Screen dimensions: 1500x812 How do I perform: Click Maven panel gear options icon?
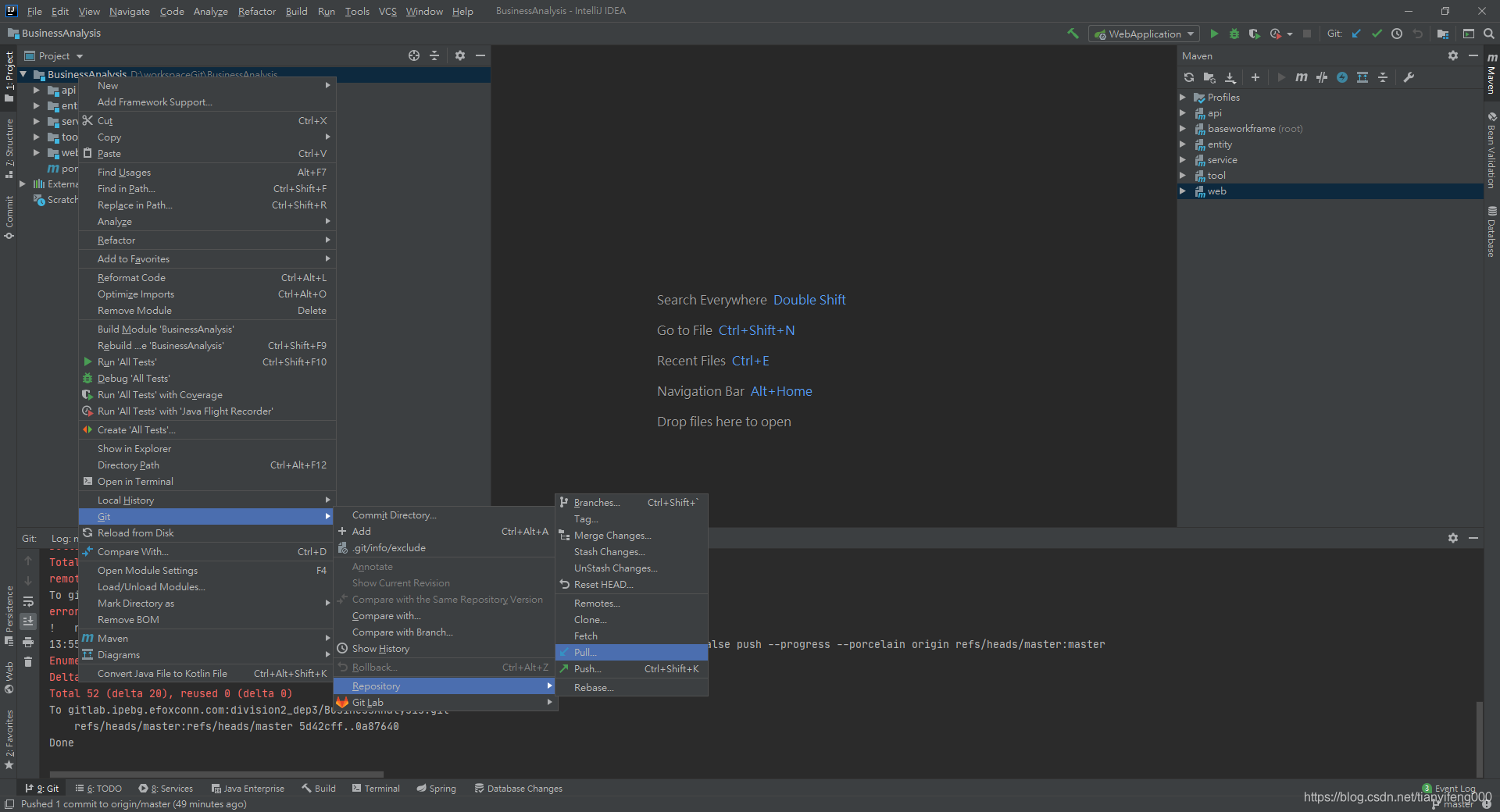click(1453, 55)
